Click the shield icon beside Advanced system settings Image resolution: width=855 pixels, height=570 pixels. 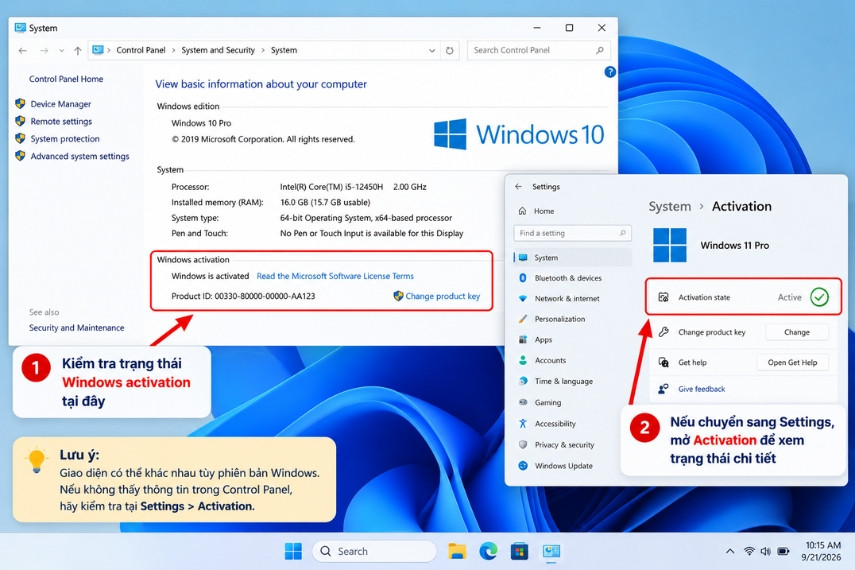(20, 155)
